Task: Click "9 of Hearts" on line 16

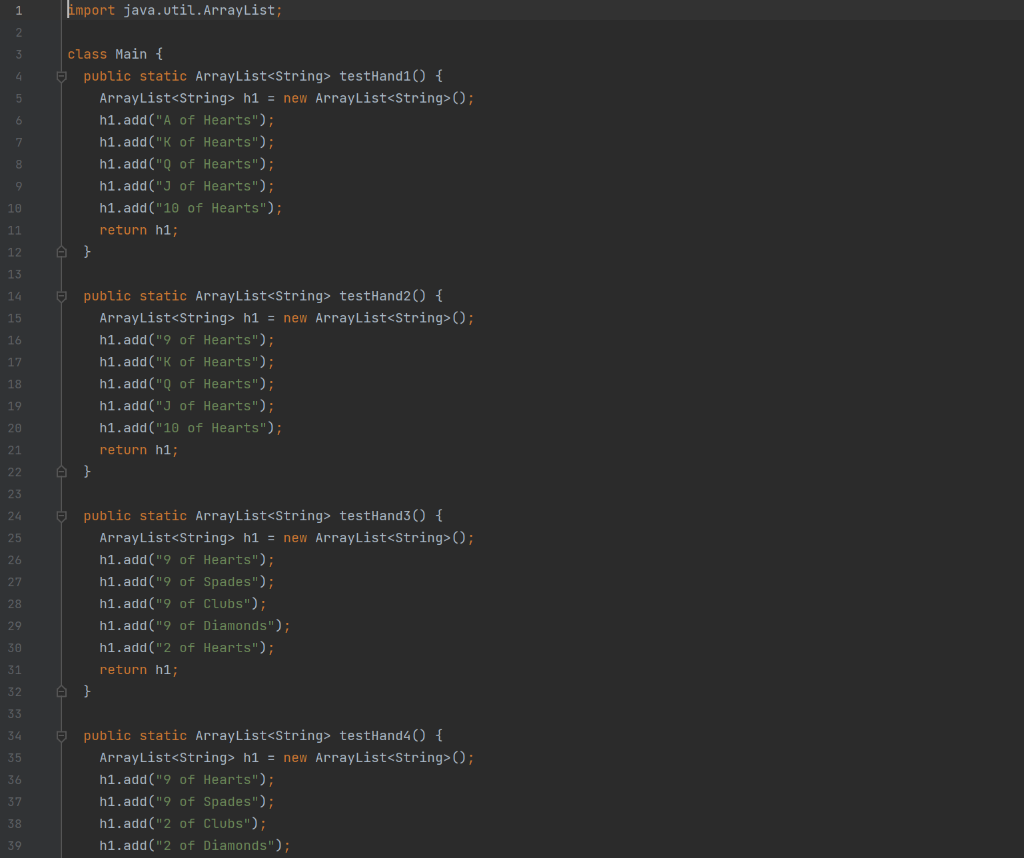Action: (x=207, y=340)
